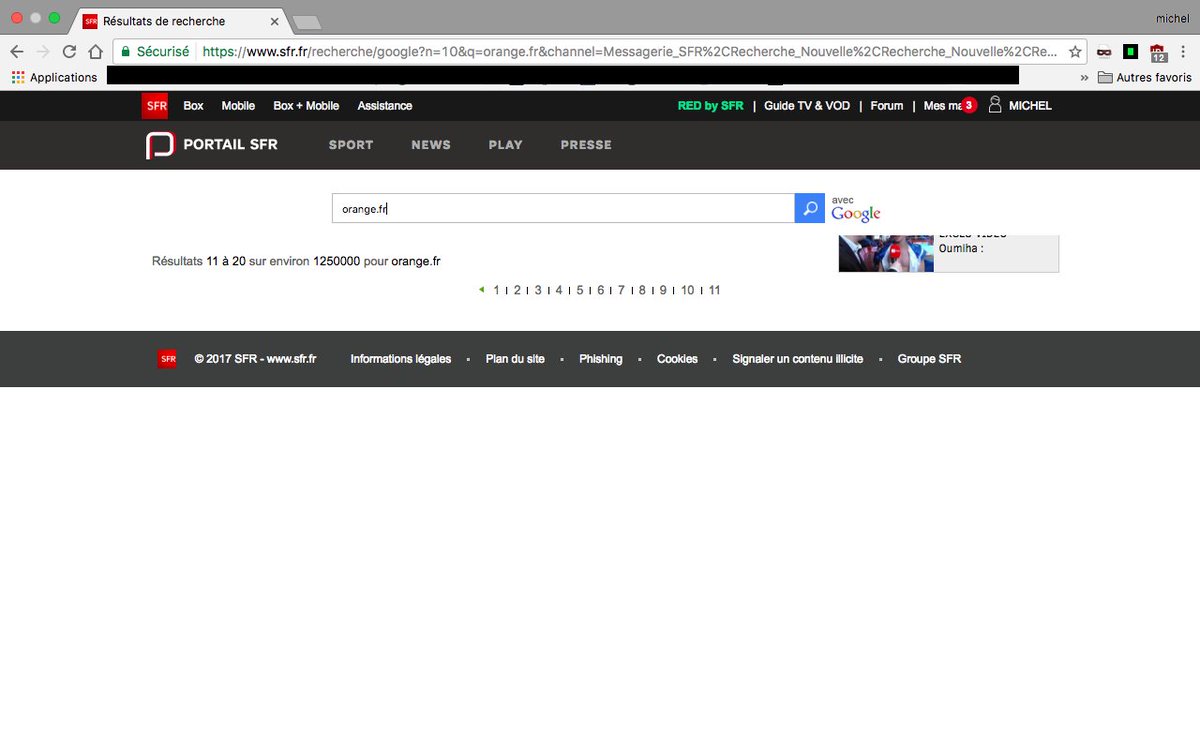Click the michel profile name in Chrome
The width and height of the screenshot is (1200, 749).
pyautogui.click(x=1172, y=18)
